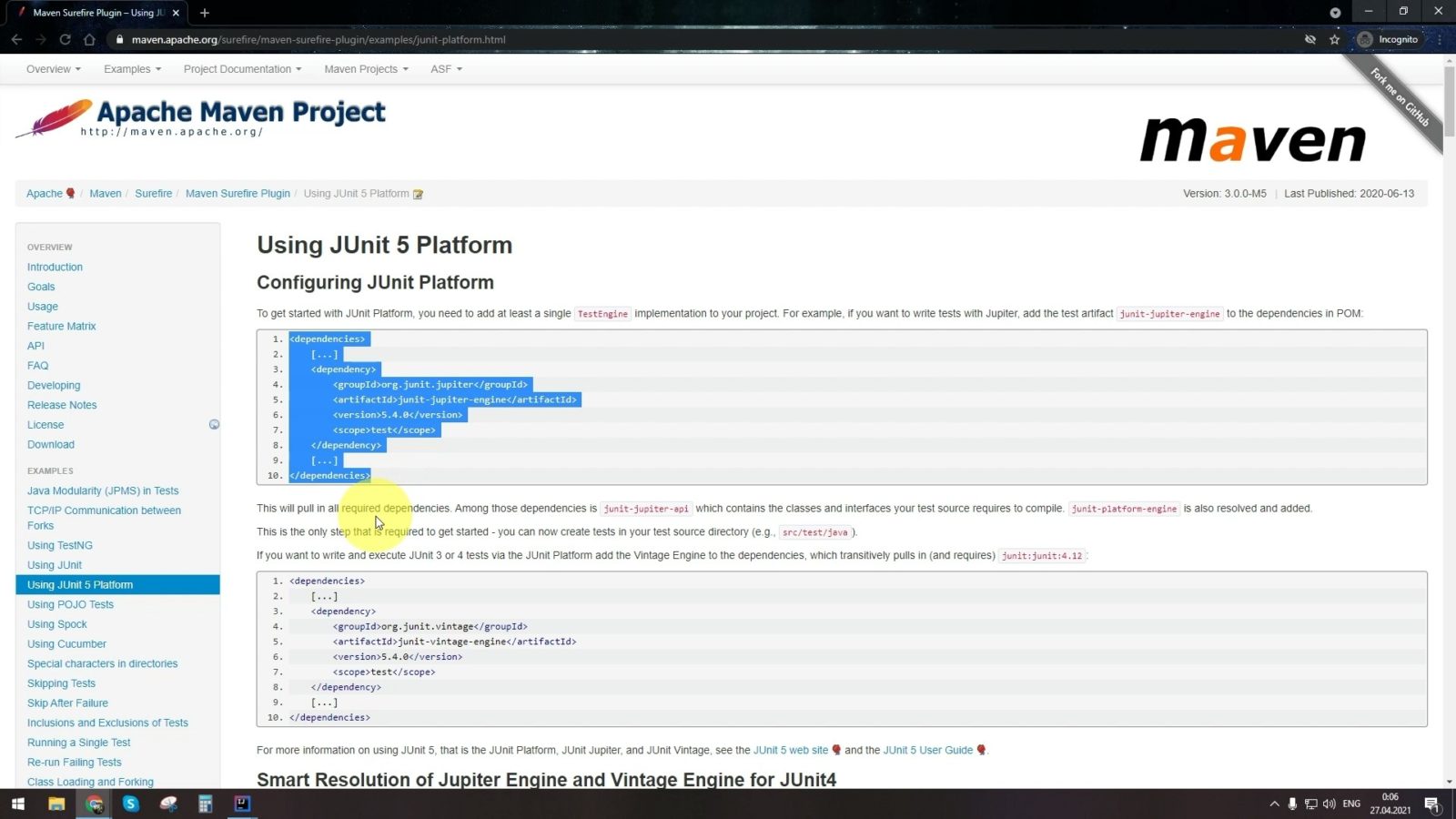Click the padlock site info icon

119,39
